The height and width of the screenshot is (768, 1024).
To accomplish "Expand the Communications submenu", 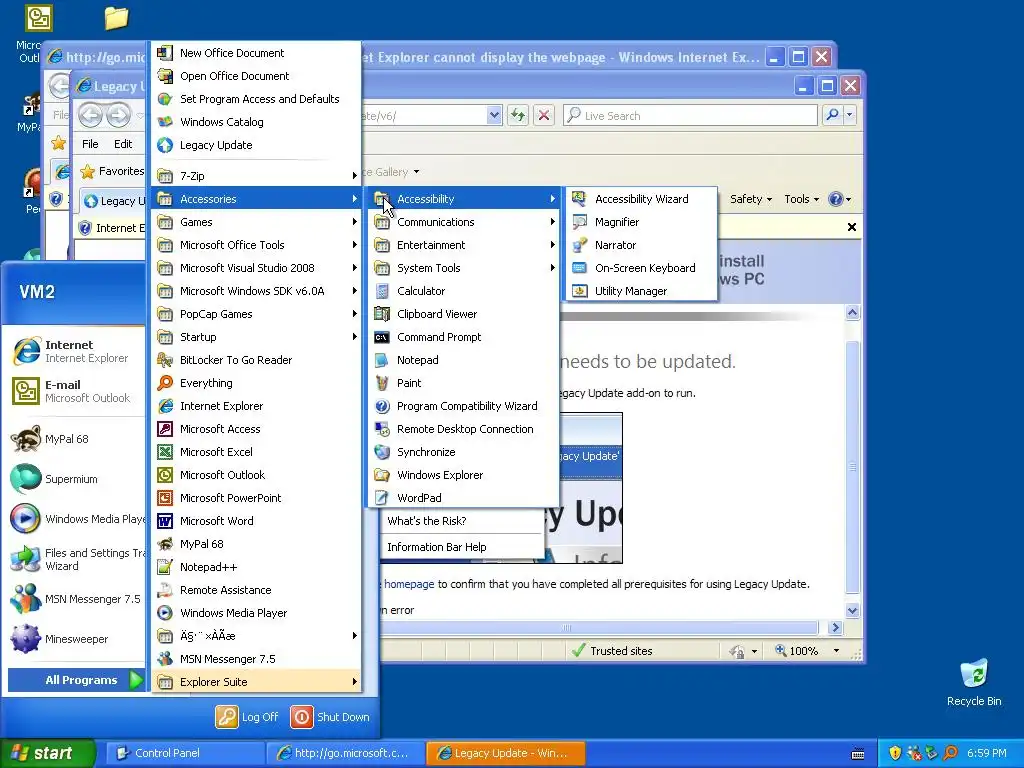I will click(x=464, y=222).
